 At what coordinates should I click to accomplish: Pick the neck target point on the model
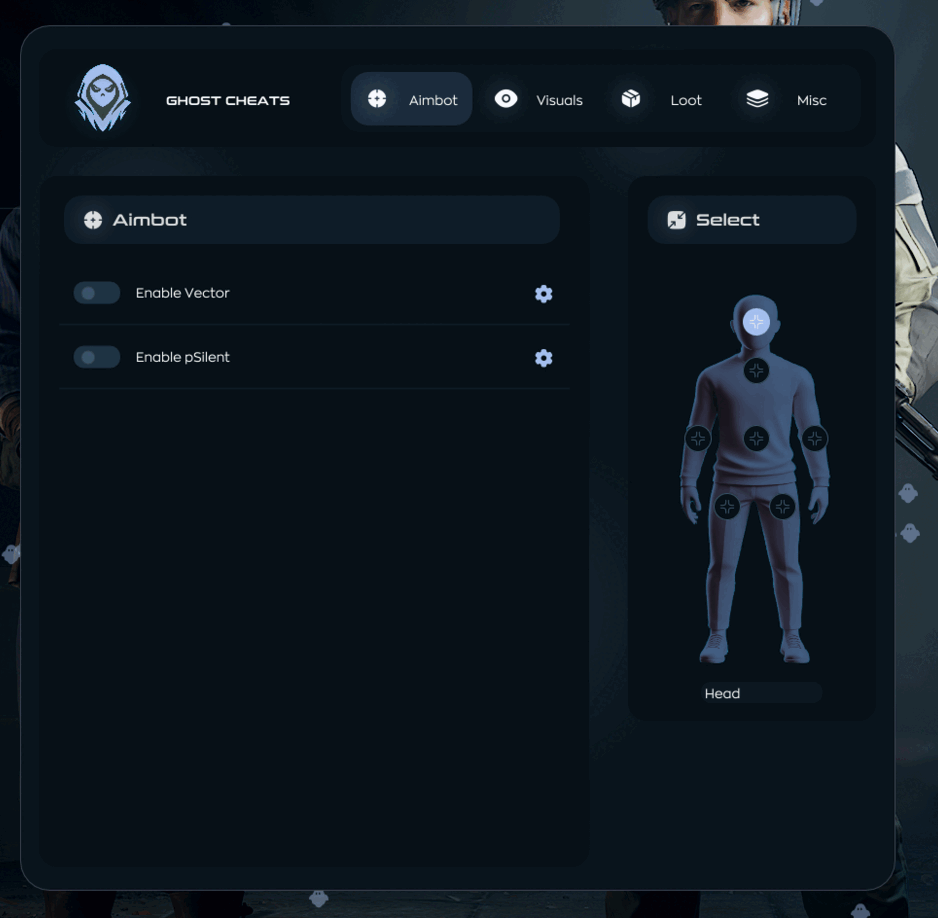(x=756, y=371)
